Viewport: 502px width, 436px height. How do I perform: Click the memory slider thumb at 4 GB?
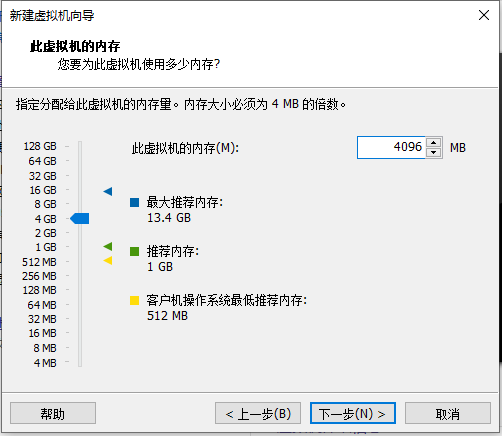[x=80, y=219]
